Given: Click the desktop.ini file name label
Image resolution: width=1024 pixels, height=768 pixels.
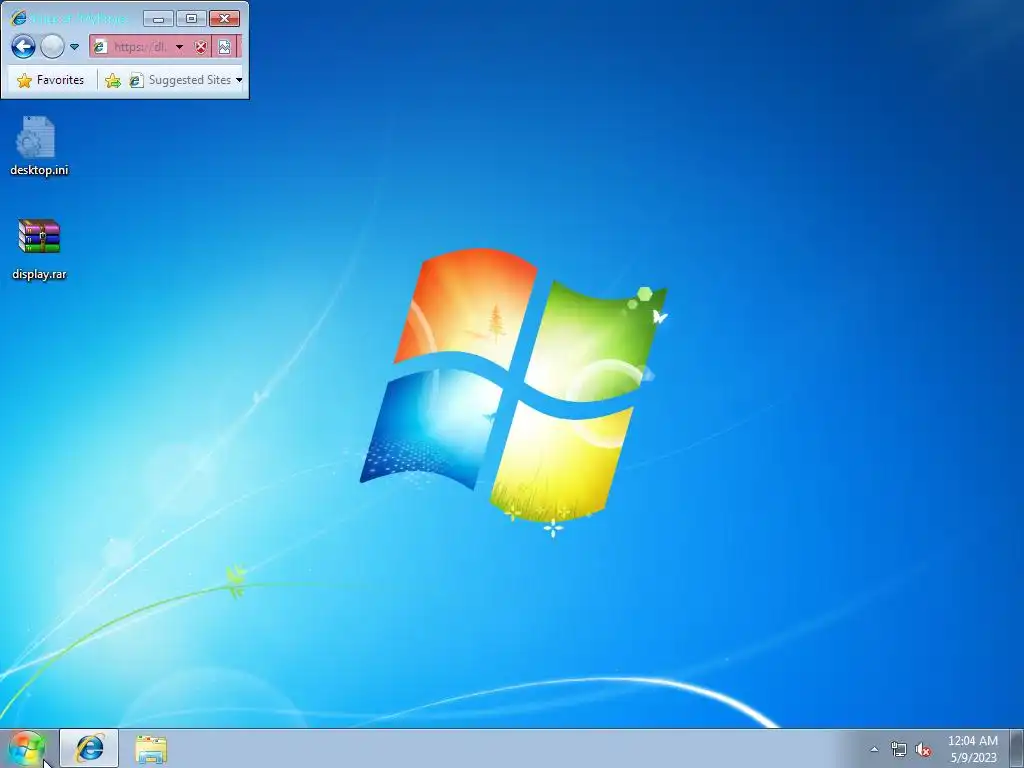Looking at the screenshot, I should click(39, 170).
